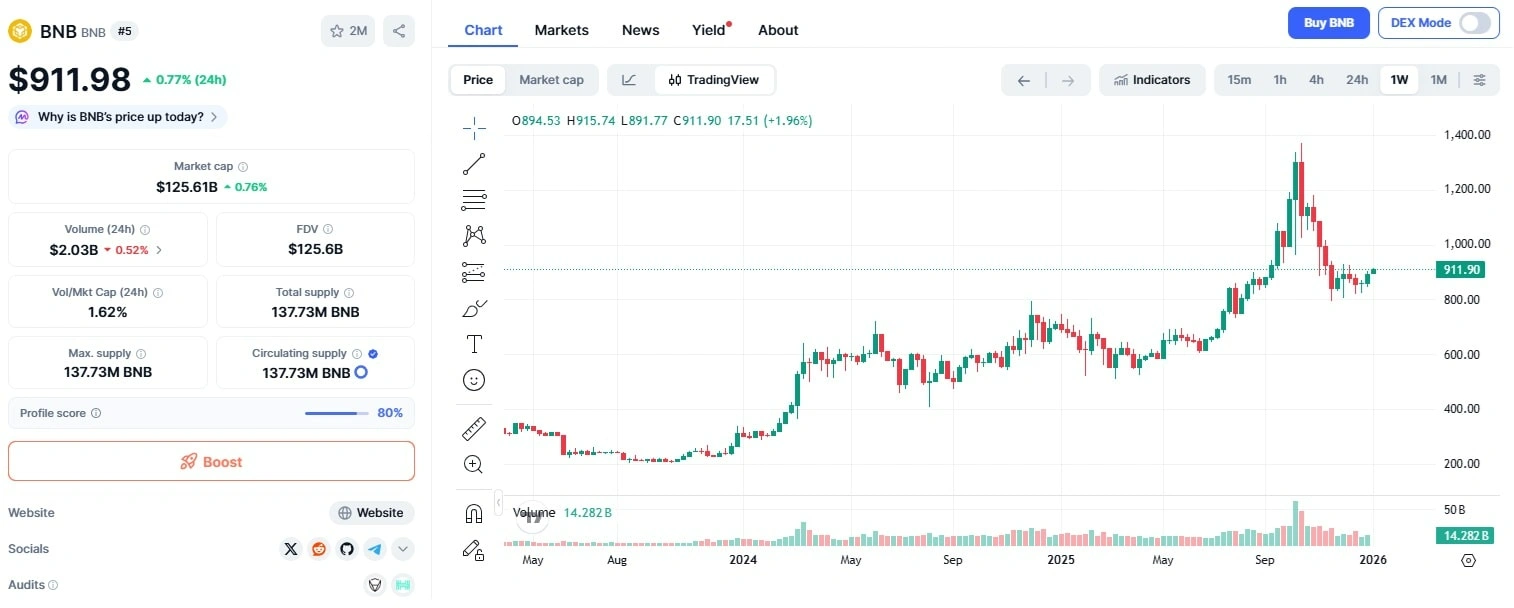
Task: Open the Yield tab
Action: [709, 30]
